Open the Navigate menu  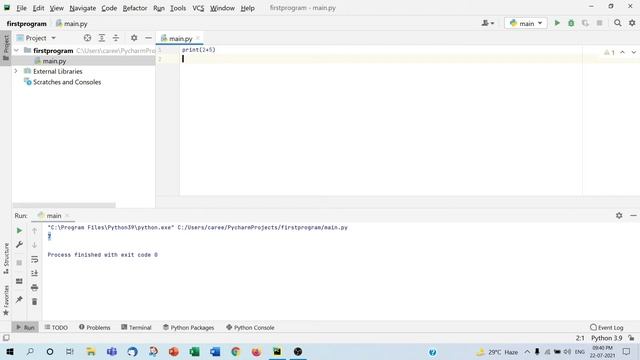pyautogui.click(x=82, y=8)
